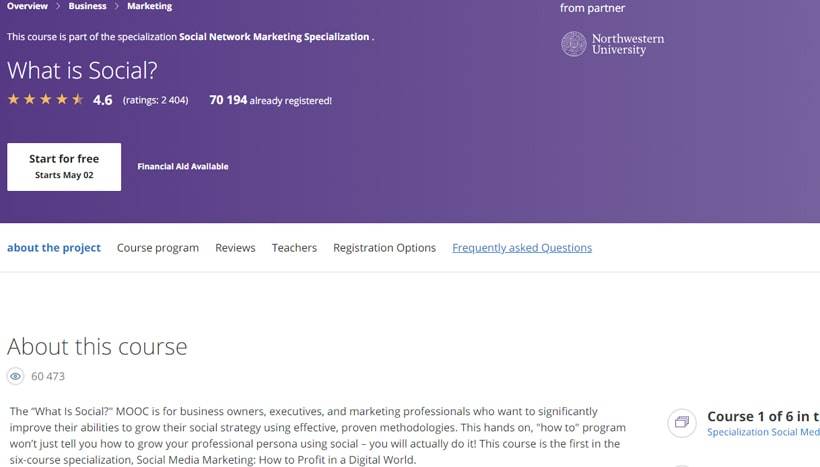The image size is (820, 467).
Task: Click the Northwestern University logo
Action: tap(612, 44)
